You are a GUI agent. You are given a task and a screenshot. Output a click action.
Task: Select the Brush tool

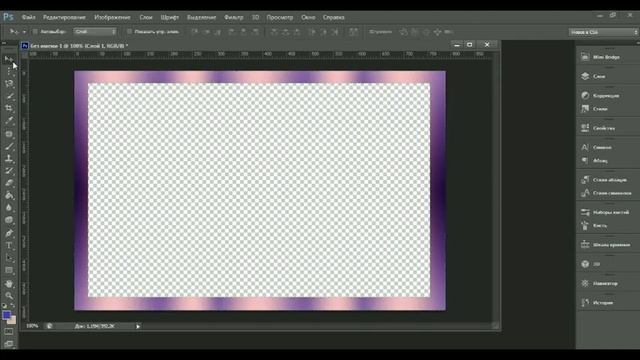9,146
